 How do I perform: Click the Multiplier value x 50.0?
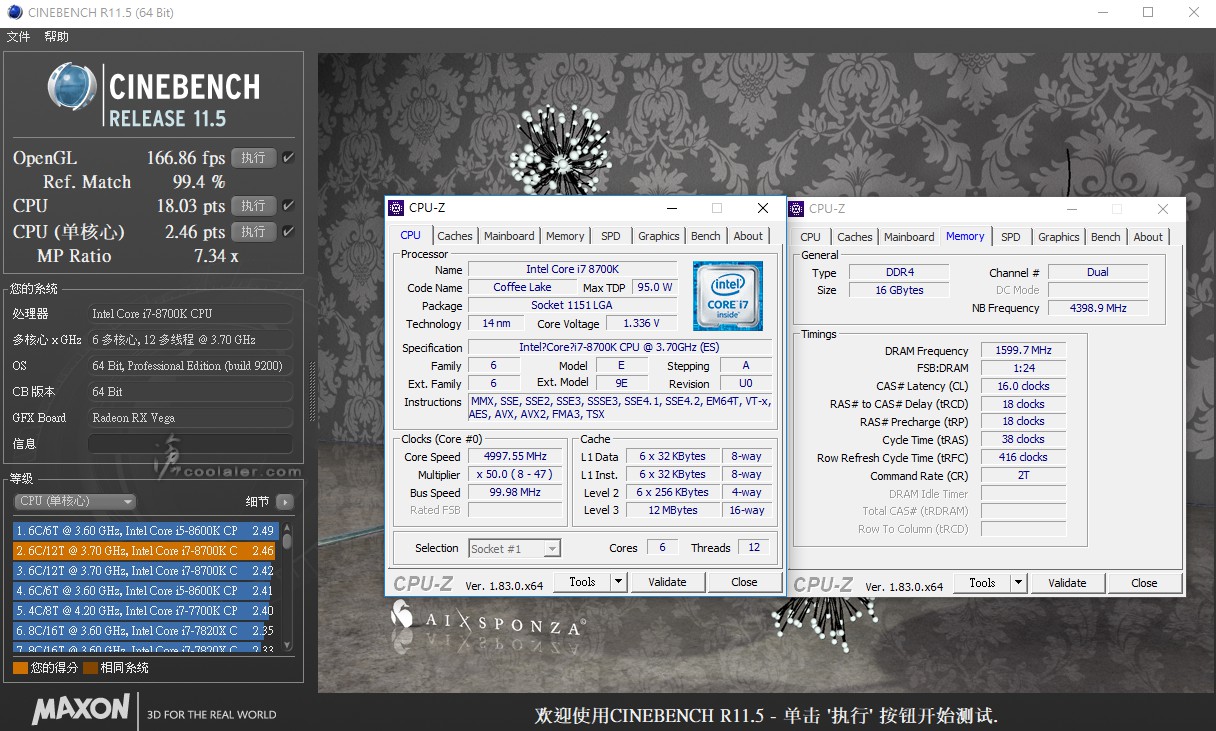(515, 475)
